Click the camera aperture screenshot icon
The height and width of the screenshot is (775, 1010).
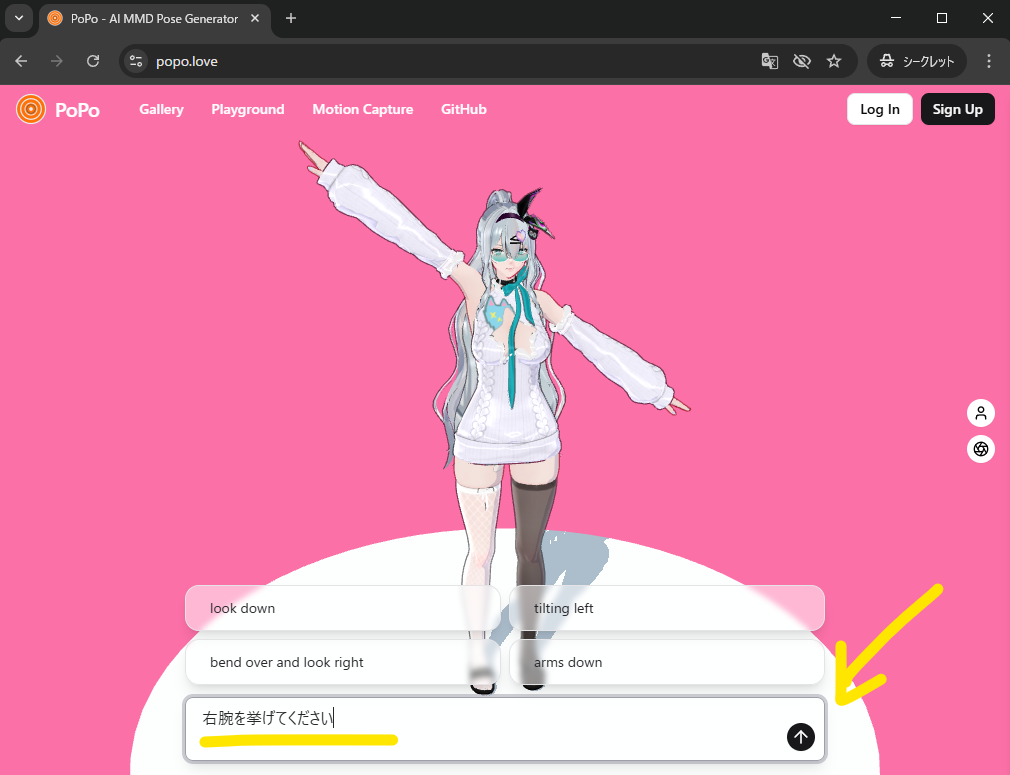coord(981,449)
